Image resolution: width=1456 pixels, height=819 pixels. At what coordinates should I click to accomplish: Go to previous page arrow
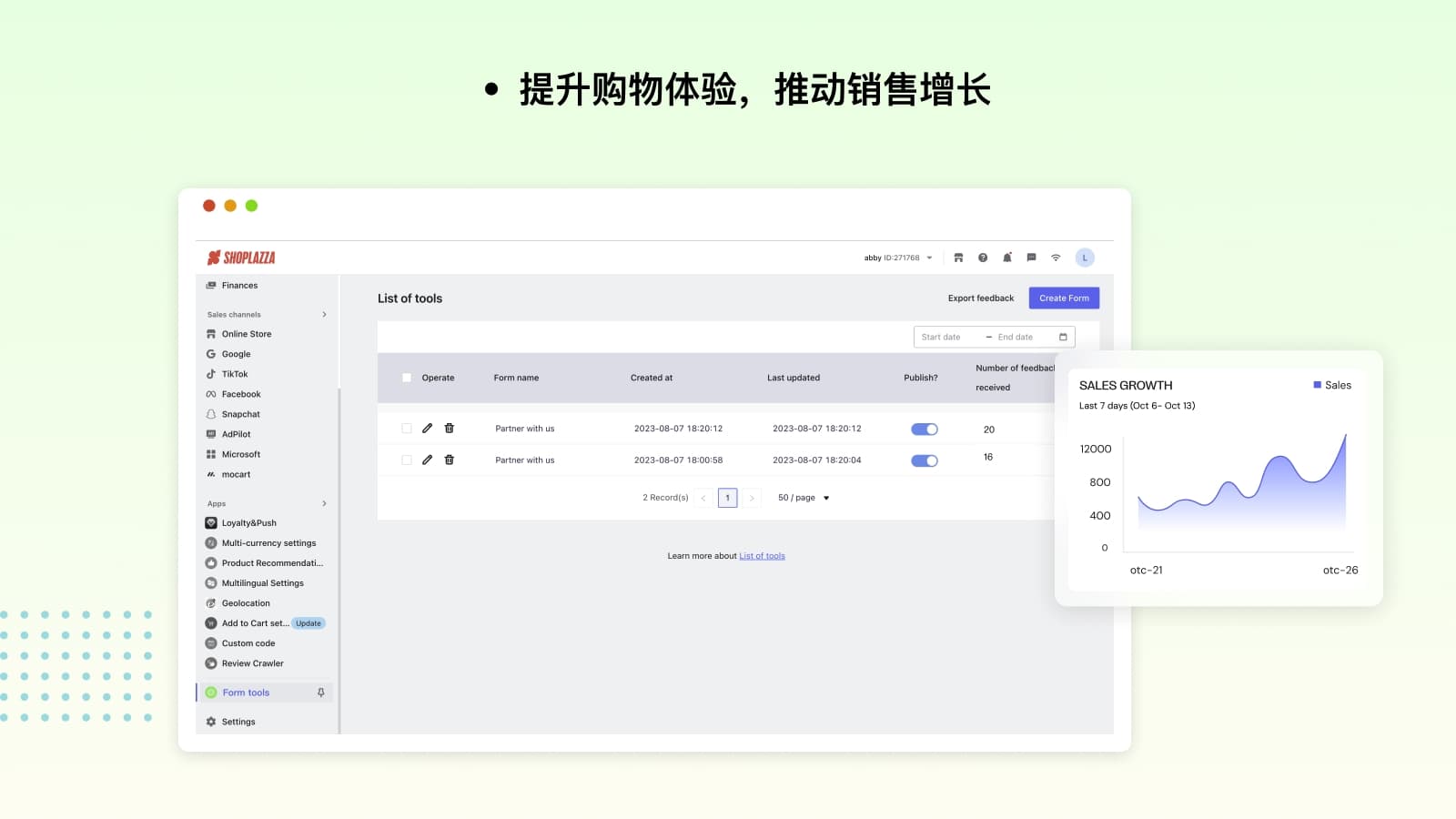(x=703, y=498)
